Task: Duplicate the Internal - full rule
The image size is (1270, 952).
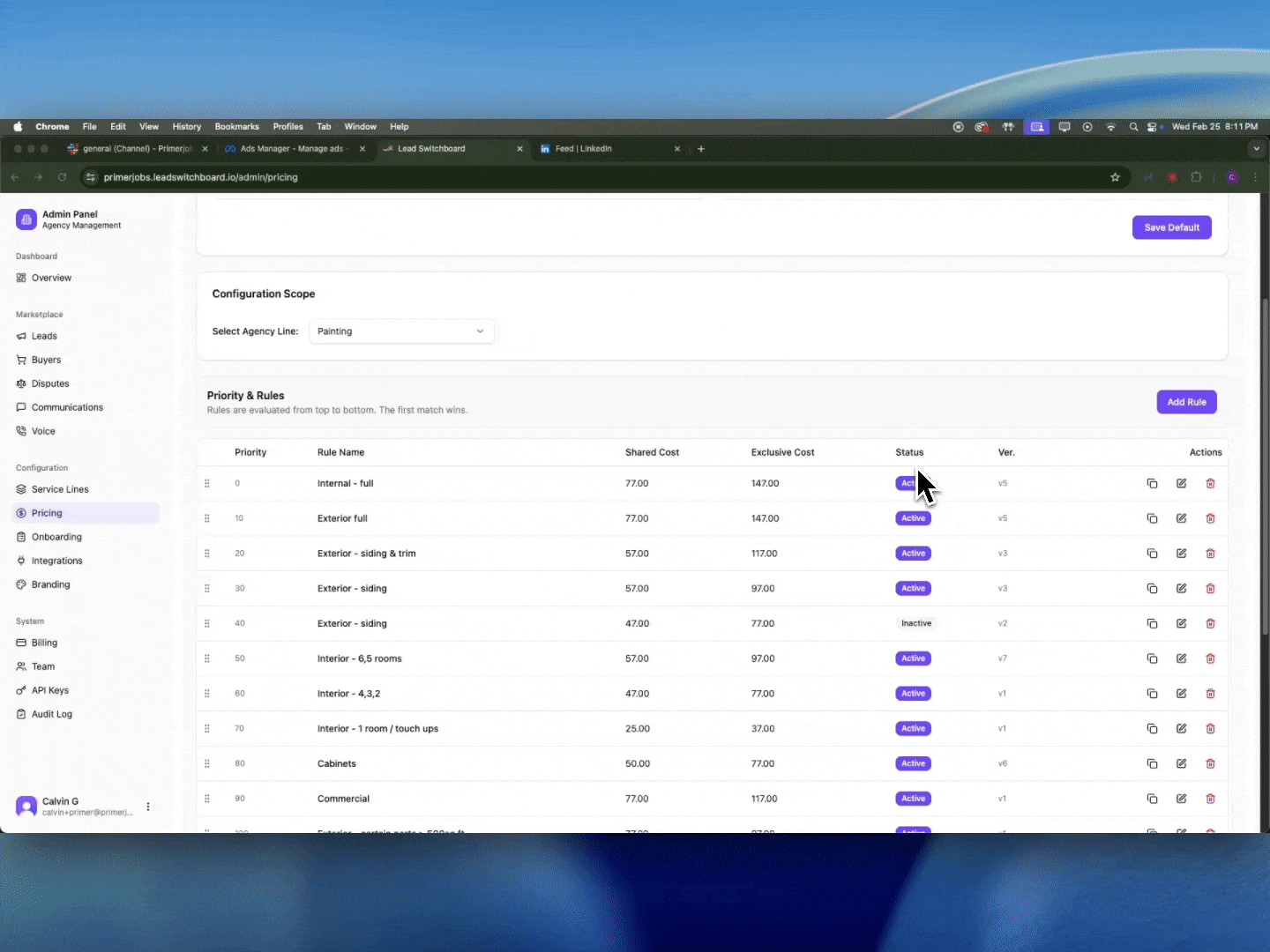Action: [1151, 483]
